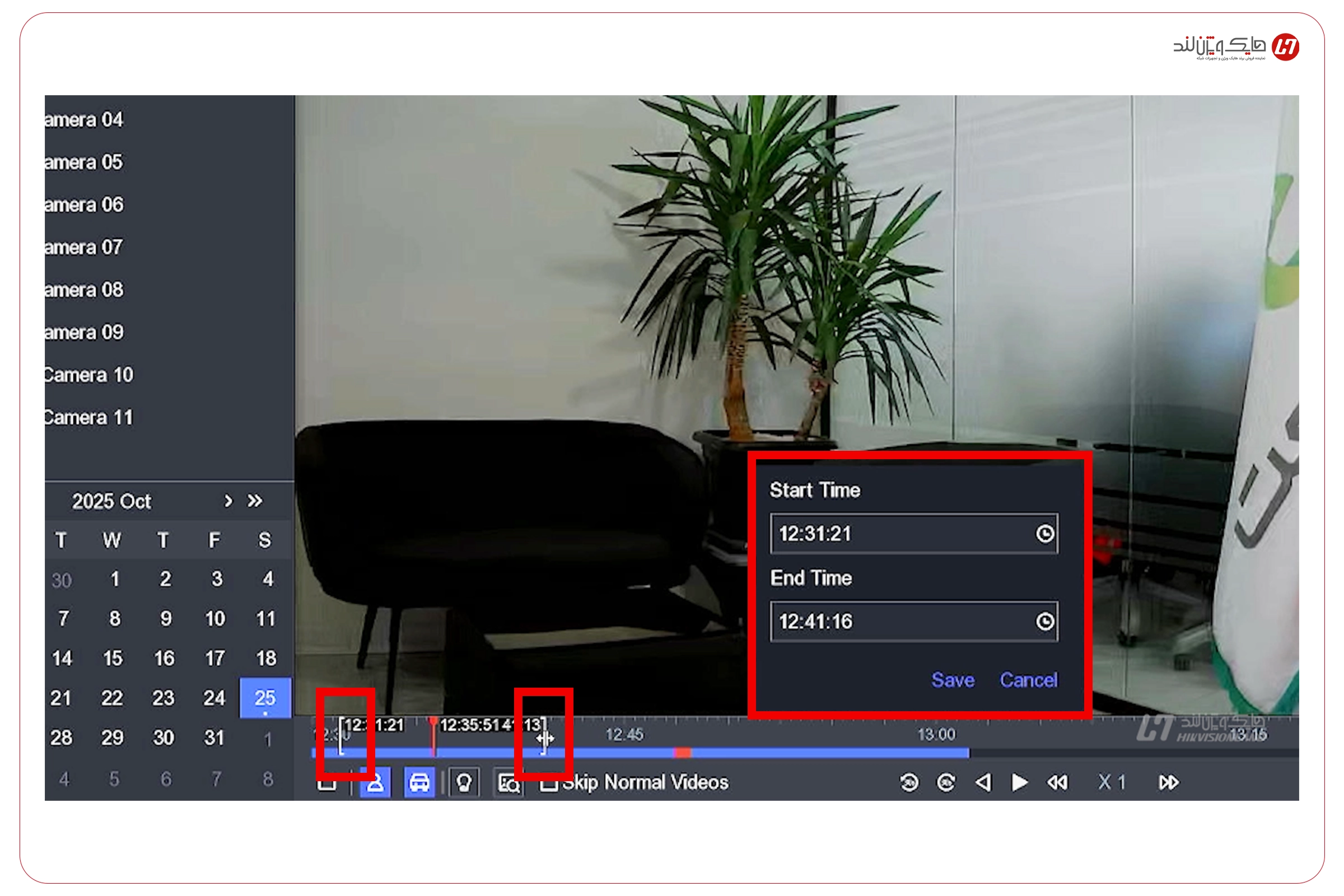The height and width of the screenshot is (896, 1344).
Task: Select Camera 10 from the list
Action: click(88, 375)
